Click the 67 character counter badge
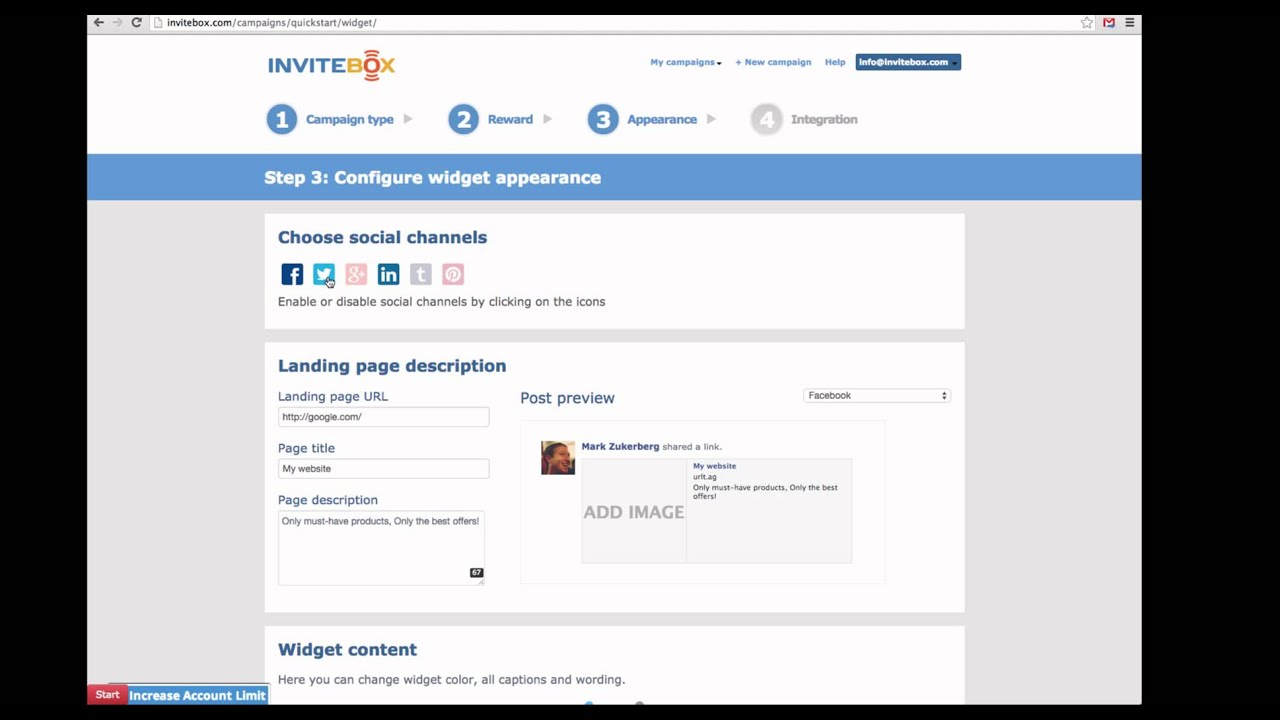The height and width of the screenshot is (720, 1280). click(476, 573)
